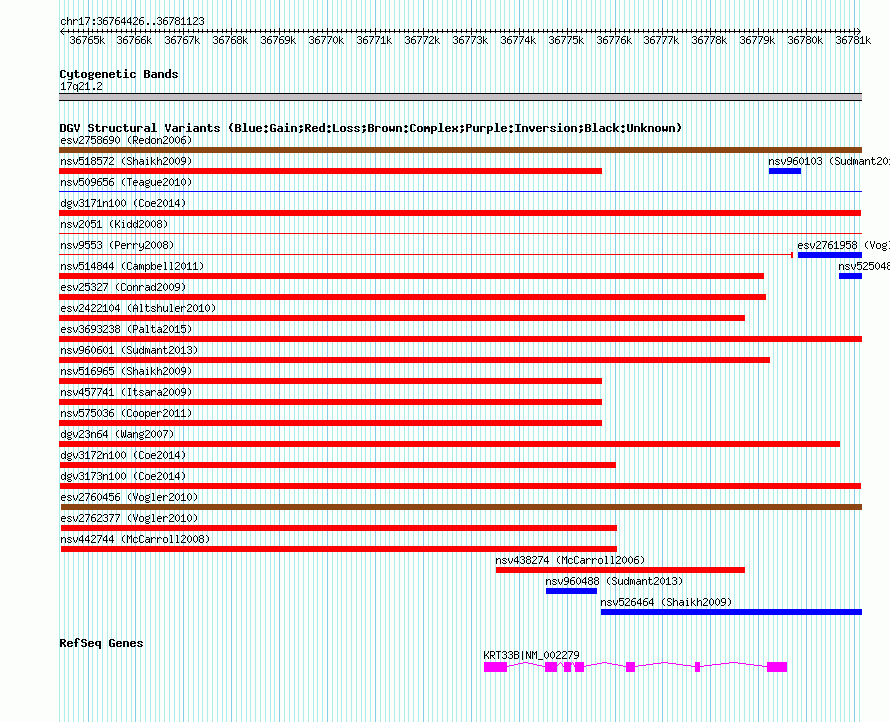Open the Cytogenetic Bands track heading
The image size is (890, 722).
coord(119,74)
